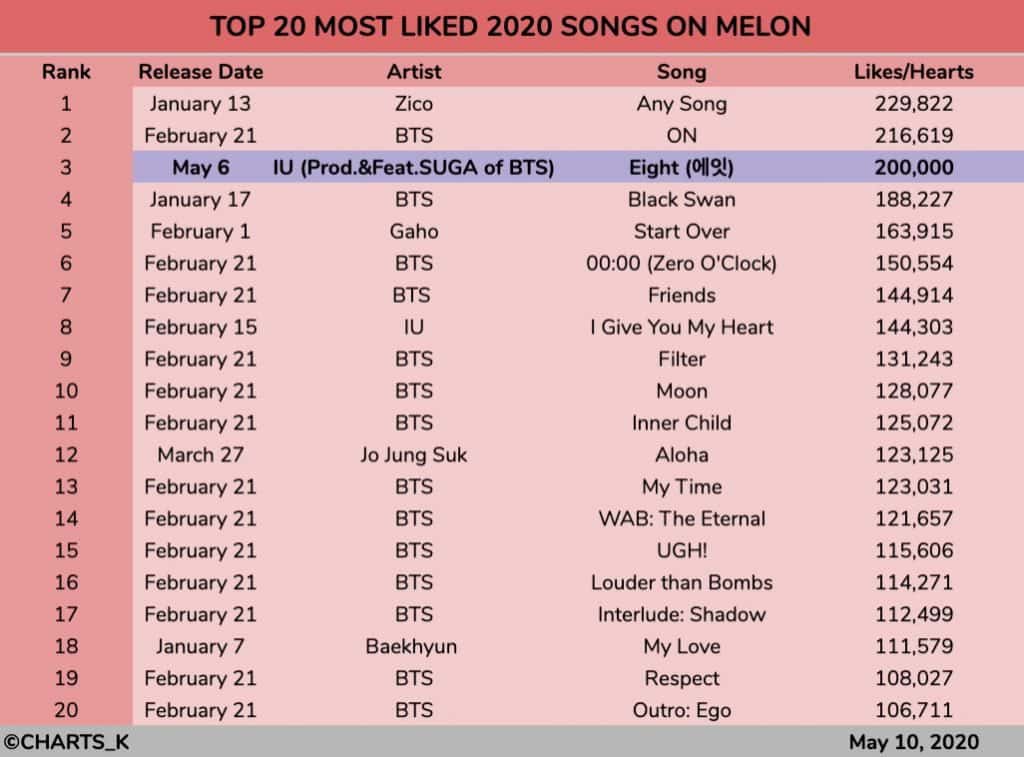The image size is (1024, 757).
Task: Click the Rank column header
Action: click(x=66, y=72)
